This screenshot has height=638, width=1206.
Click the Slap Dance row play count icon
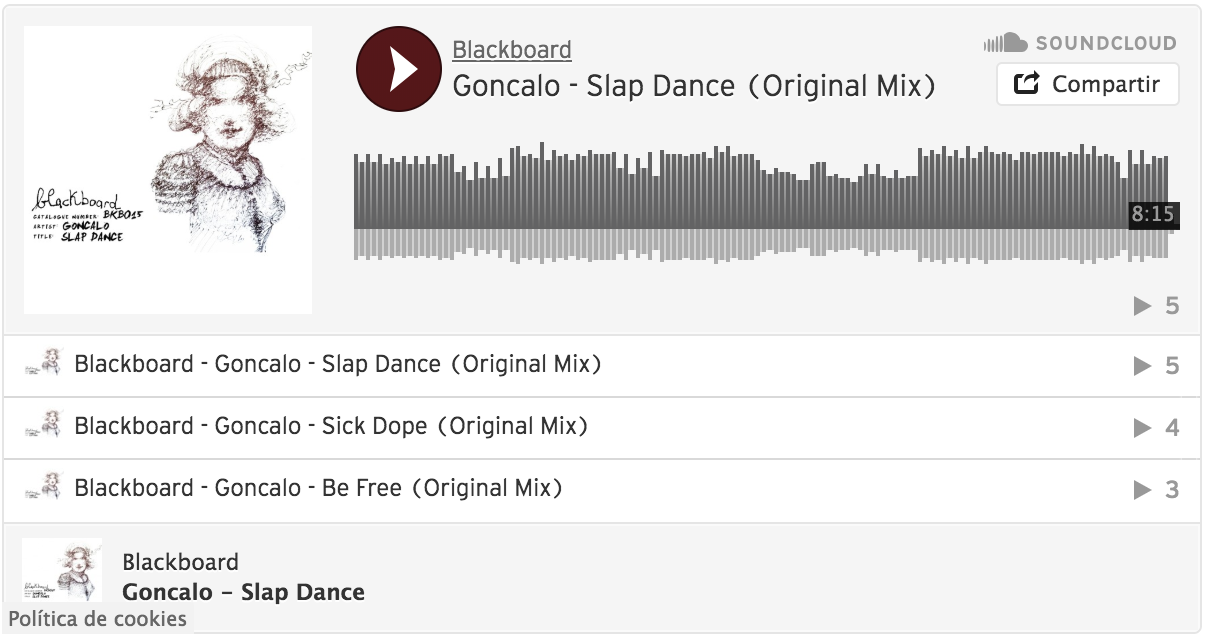[1142, 367]
